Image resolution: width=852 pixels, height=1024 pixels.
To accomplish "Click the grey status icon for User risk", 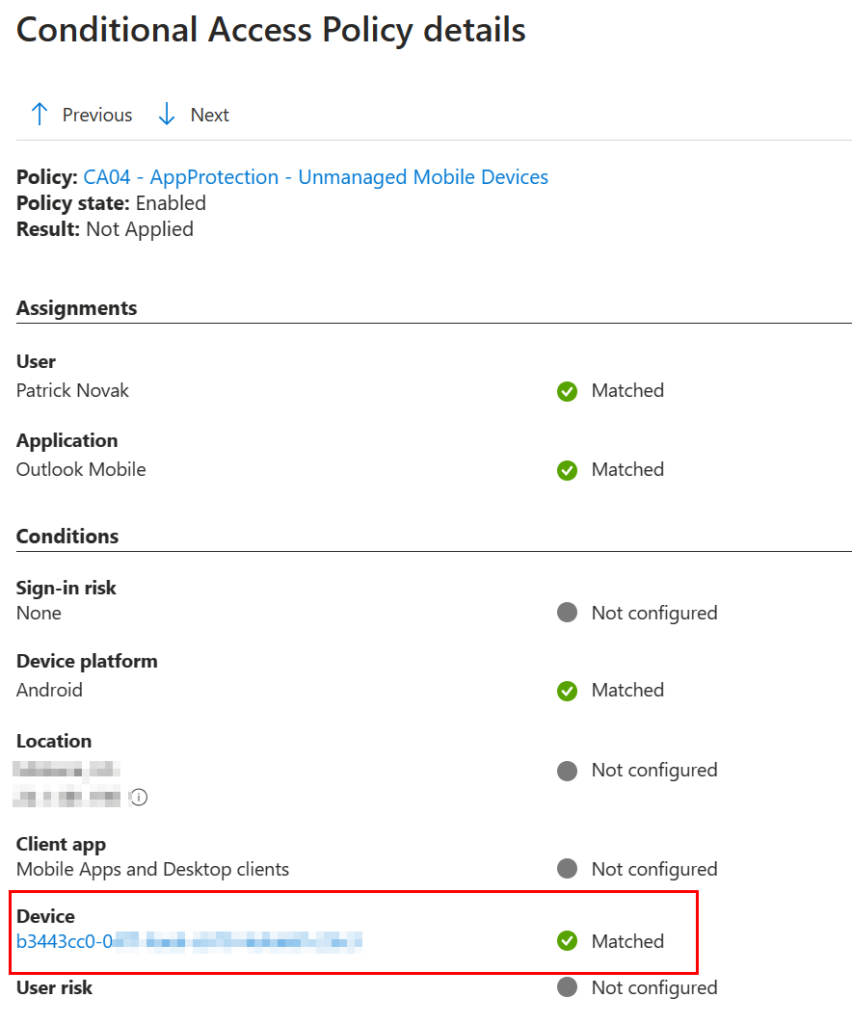I will pos(567,988).
